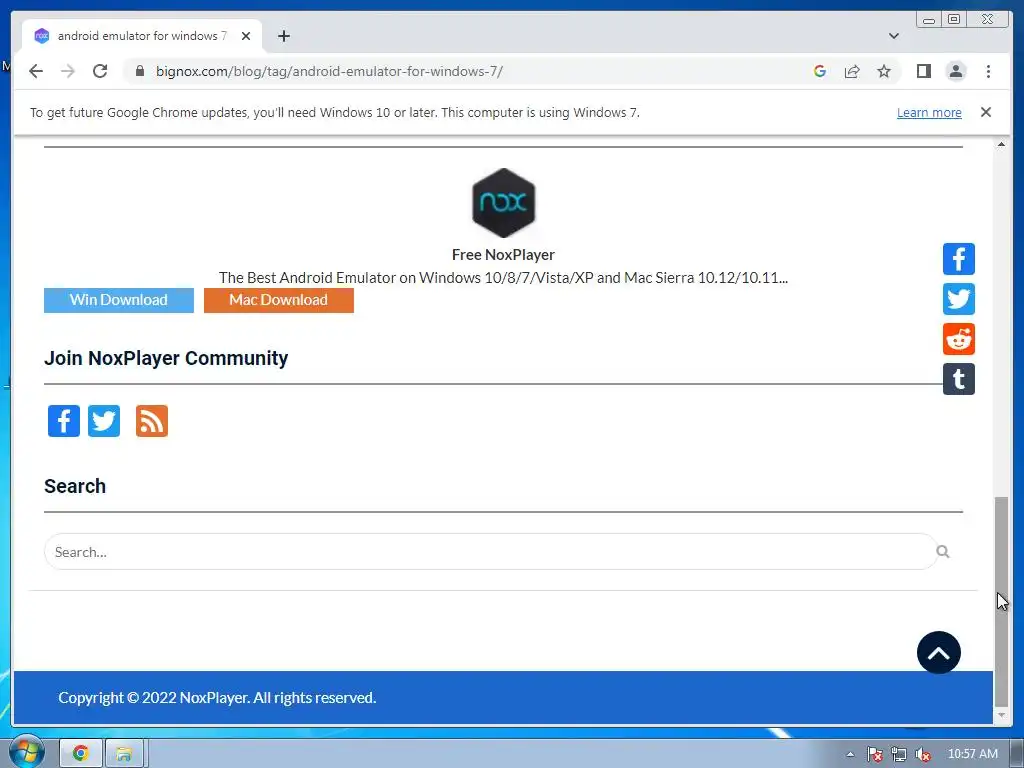
Task: Dismiss the Chrome update notification bar
Action: pos(986,112)
